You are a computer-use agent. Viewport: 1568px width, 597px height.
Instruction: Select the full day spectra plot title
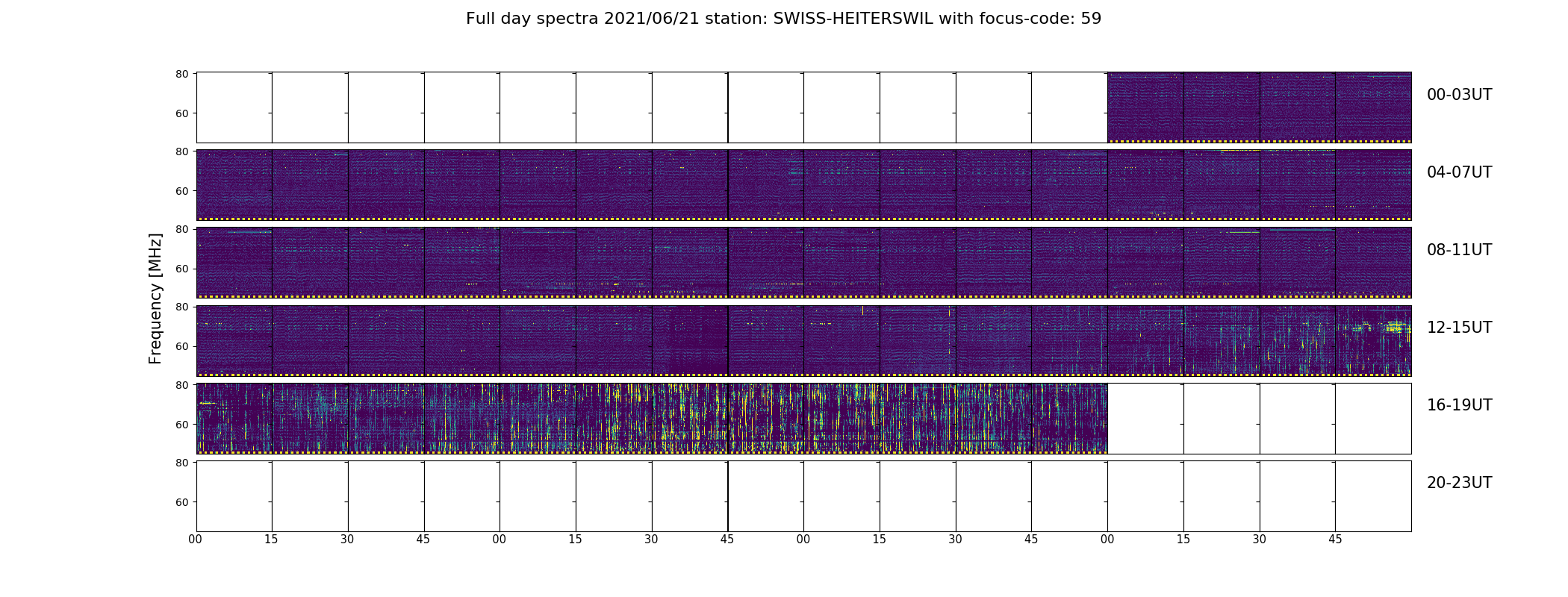pos(783,19)
